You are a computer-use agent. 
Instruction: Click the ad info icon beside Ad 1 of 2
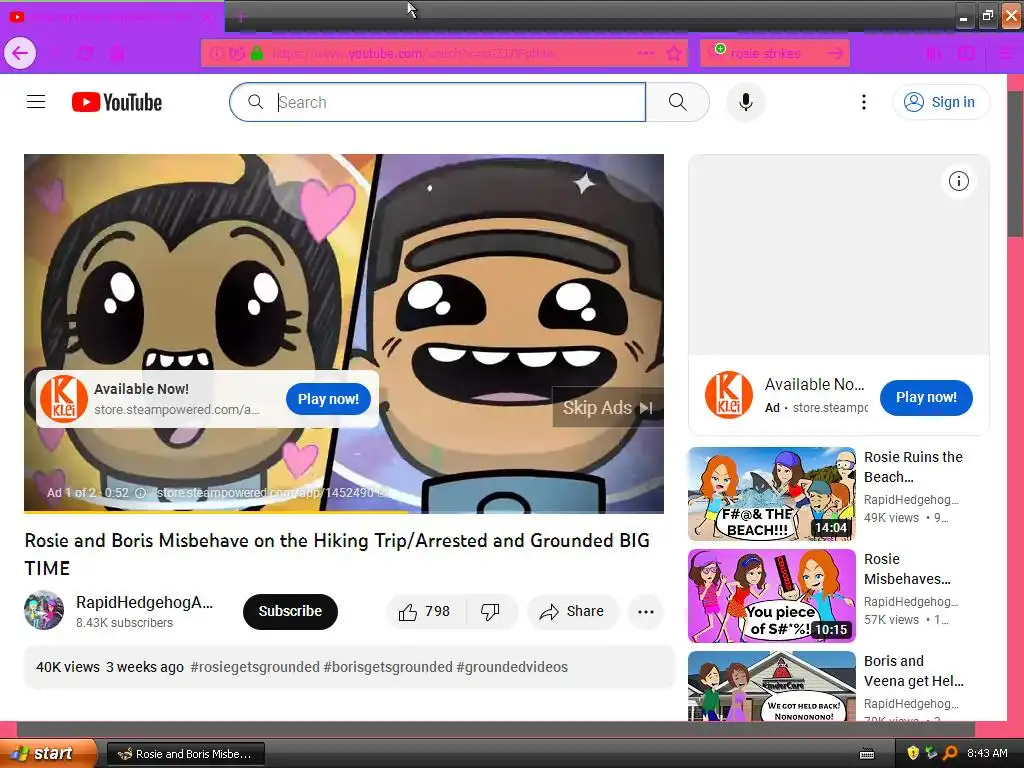coord(140,493)
